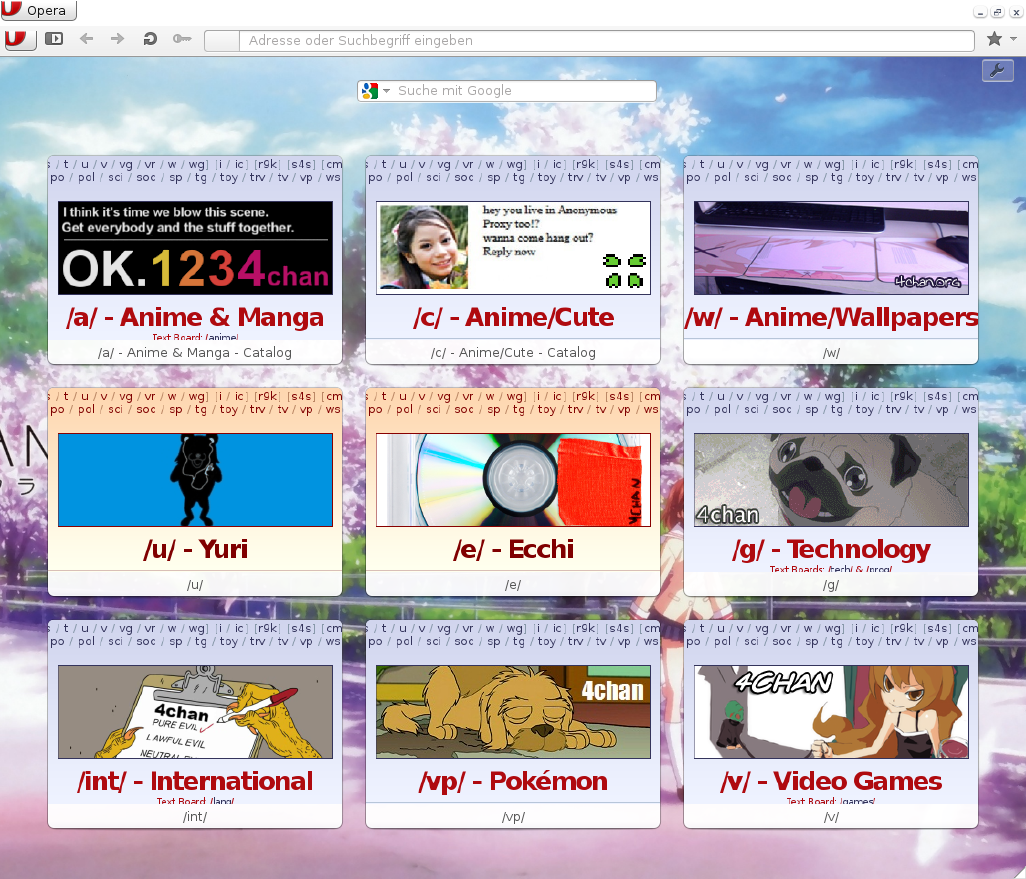
Task: Open the /u/ - Yuri speed dial tile
Action: pos(195,492)
